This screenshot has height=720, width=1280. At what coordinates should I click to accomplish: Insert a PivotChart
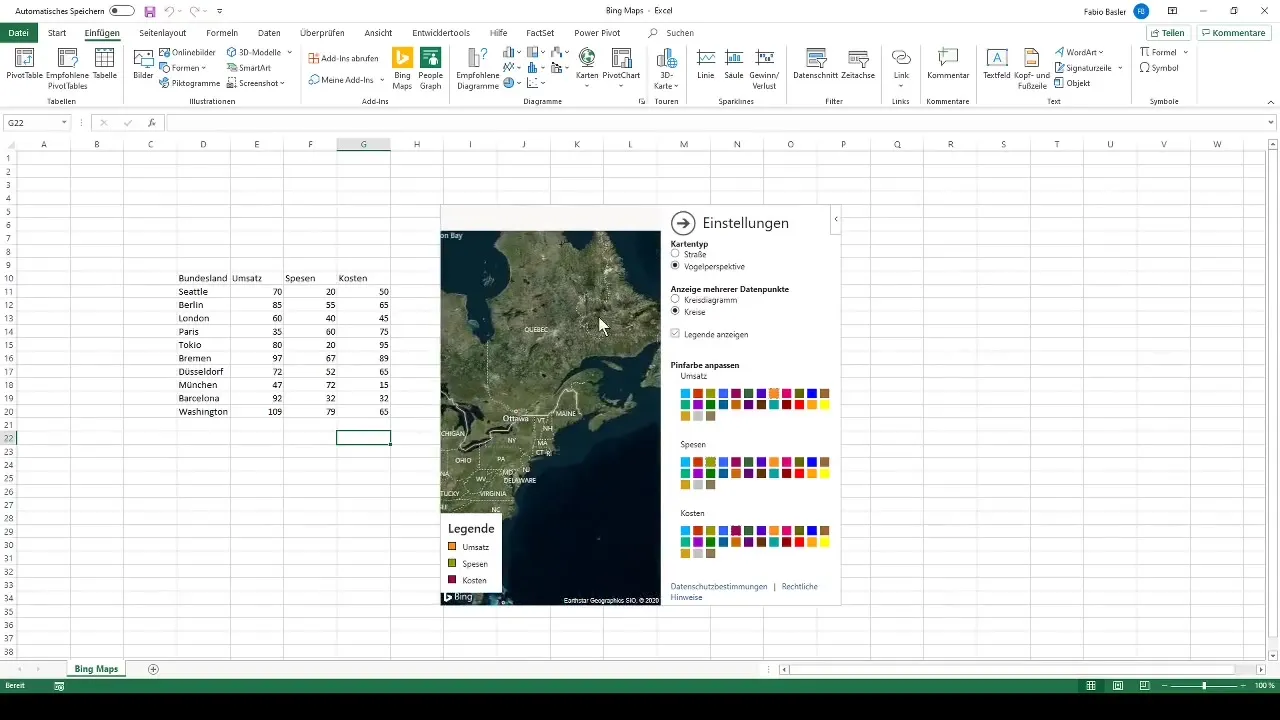pyautogui.click(x=622, y=67)
